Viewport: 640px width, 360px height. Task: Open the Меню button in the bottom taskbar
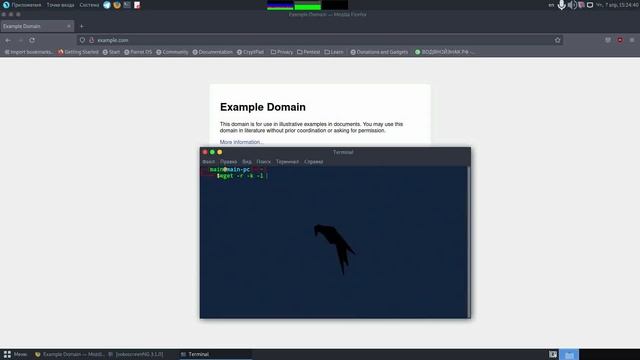tap(15, 354)
